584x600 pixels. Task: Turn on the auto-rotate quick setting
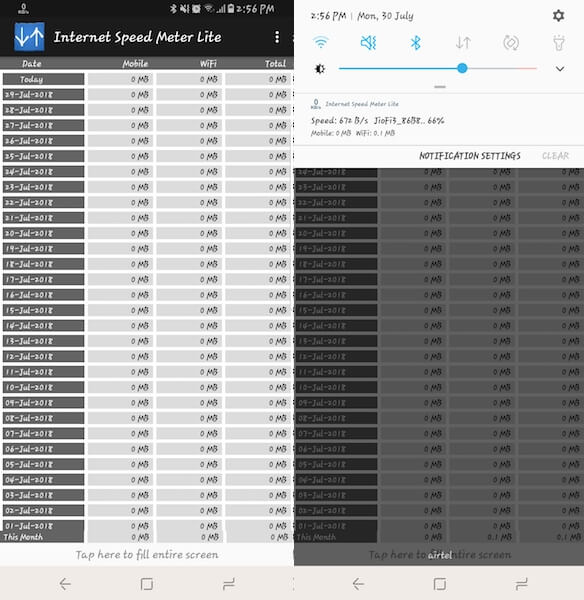point(511,43)
